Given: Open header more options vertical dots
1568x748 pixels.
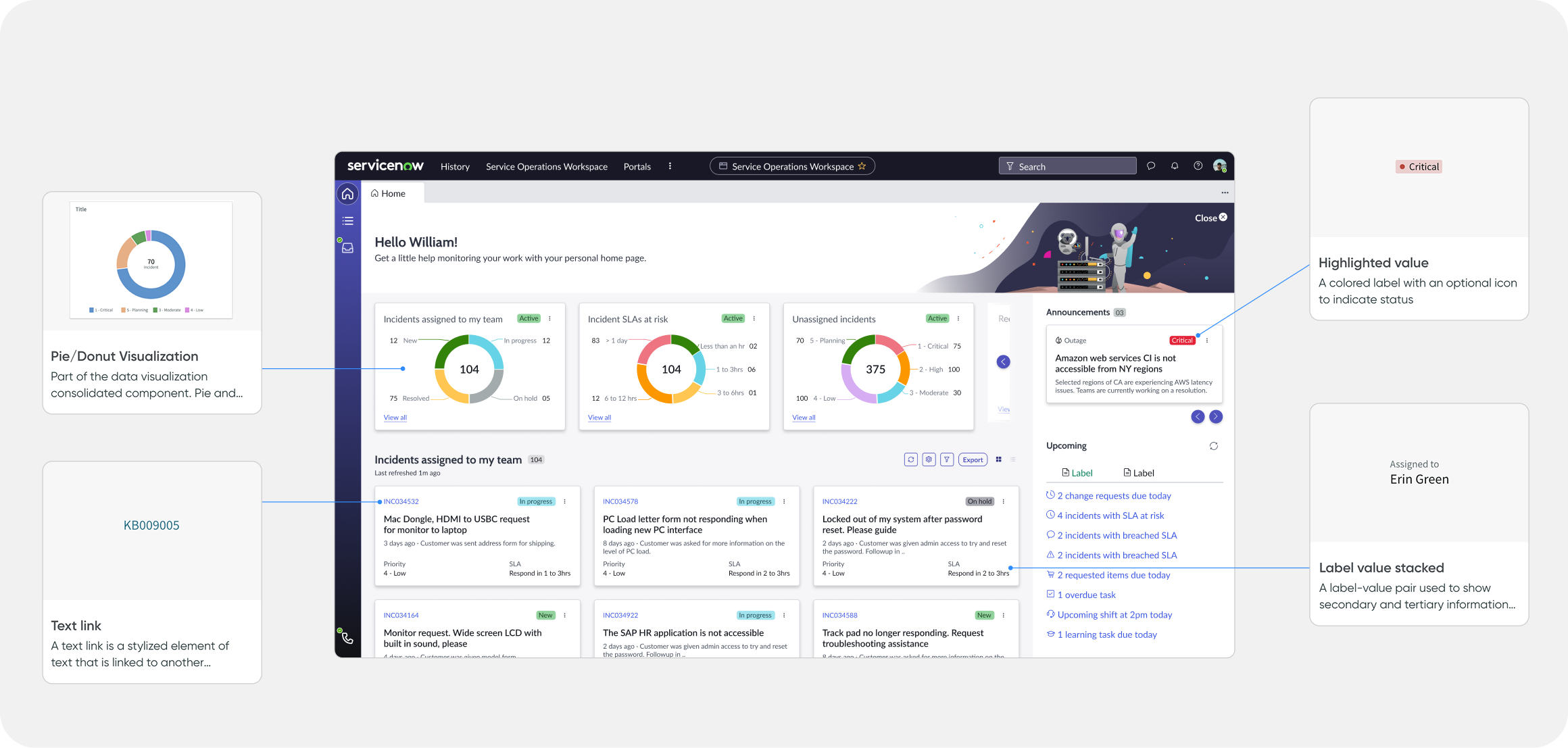Looking at the screenshot, I should pos(670,166).
